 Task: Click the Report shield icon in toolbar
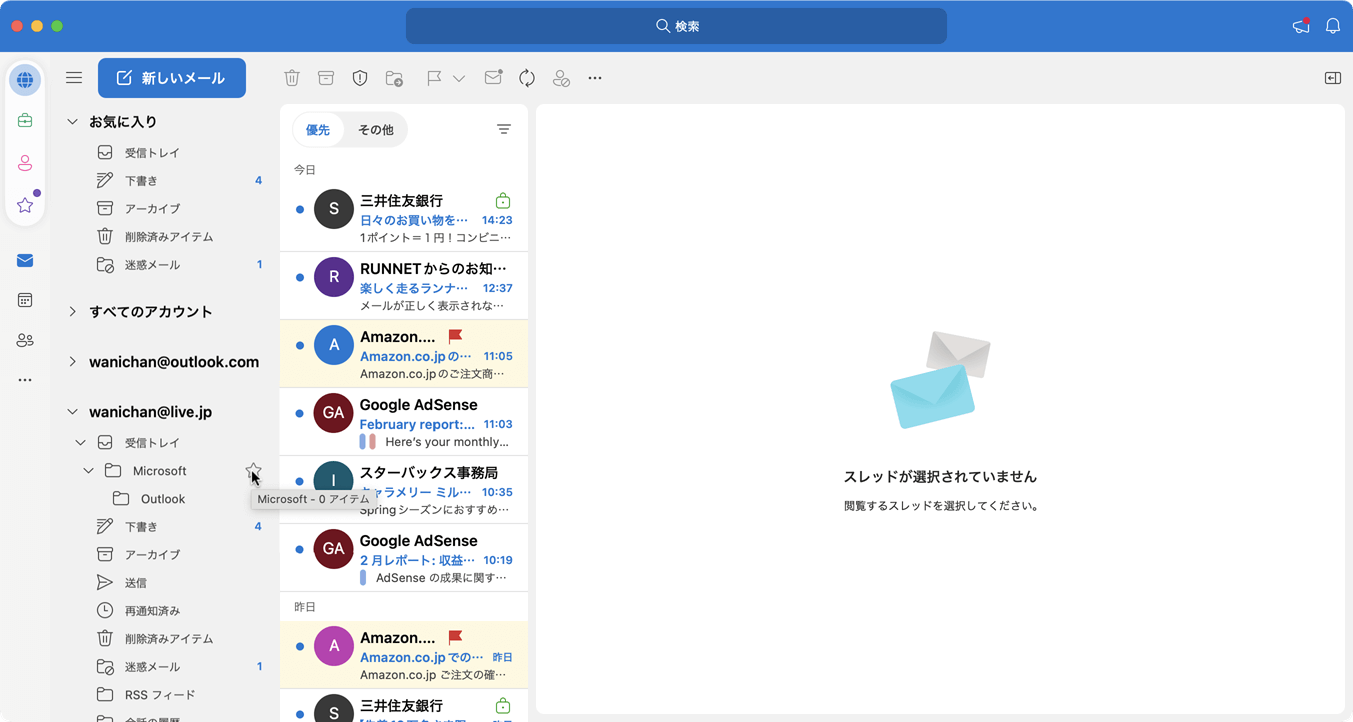[x=360, y=78]
